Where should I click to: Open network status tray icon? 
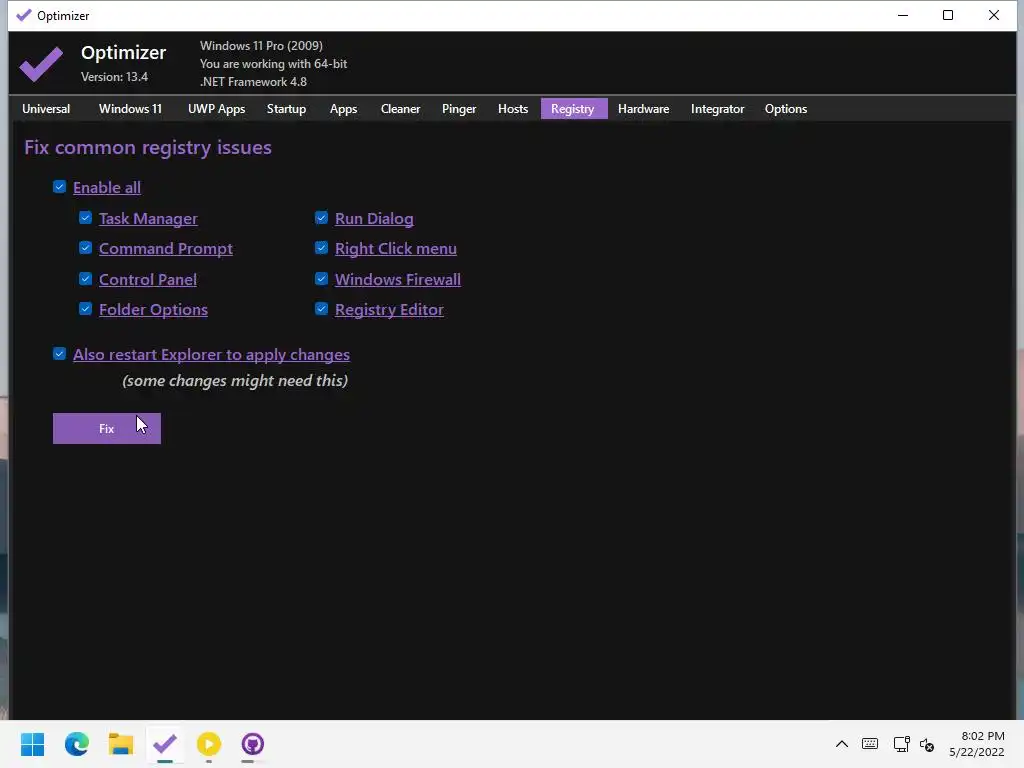(x=901, y=744)
